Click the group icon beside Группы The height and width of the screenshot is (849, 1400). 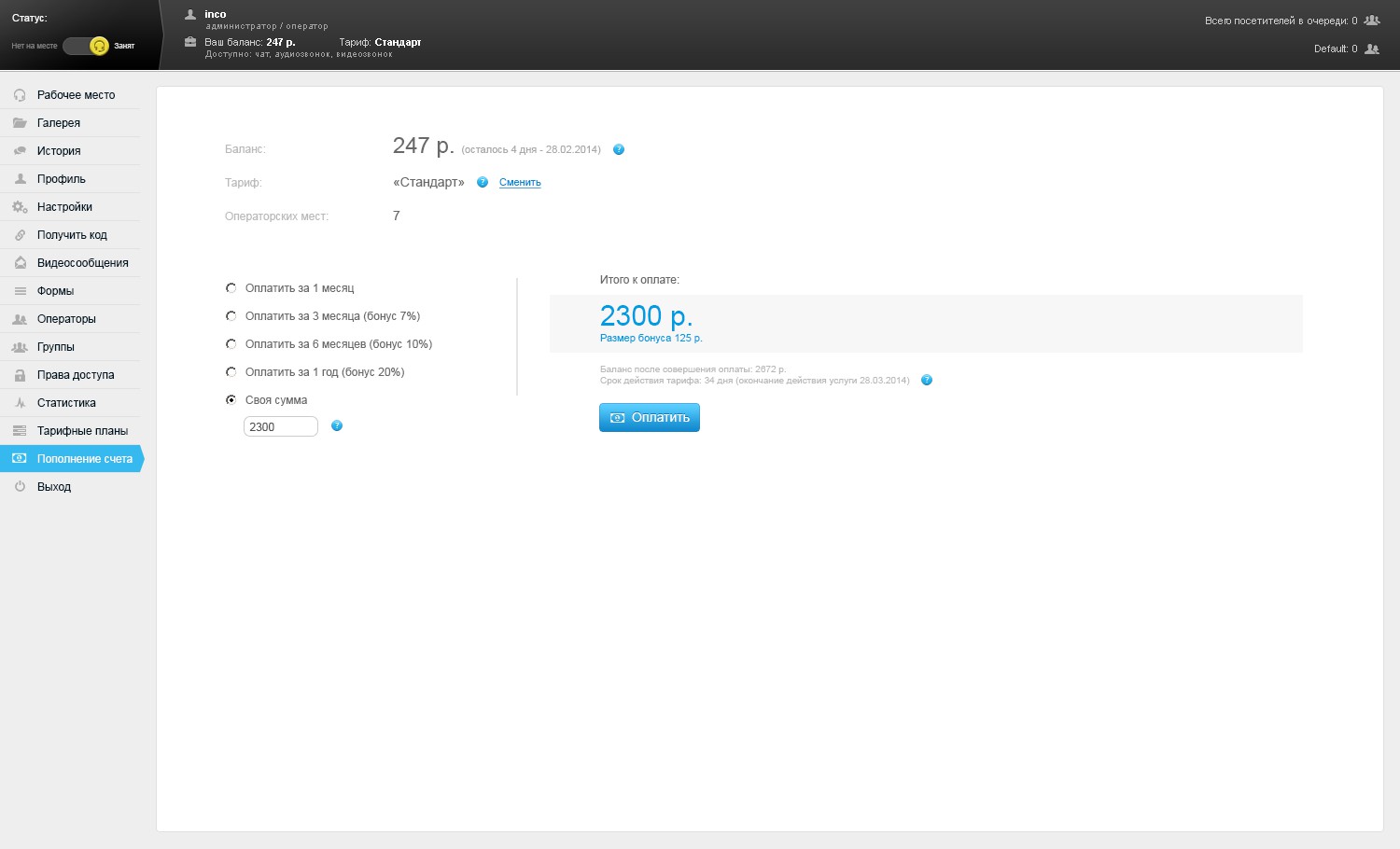click(x=20, y=347)
